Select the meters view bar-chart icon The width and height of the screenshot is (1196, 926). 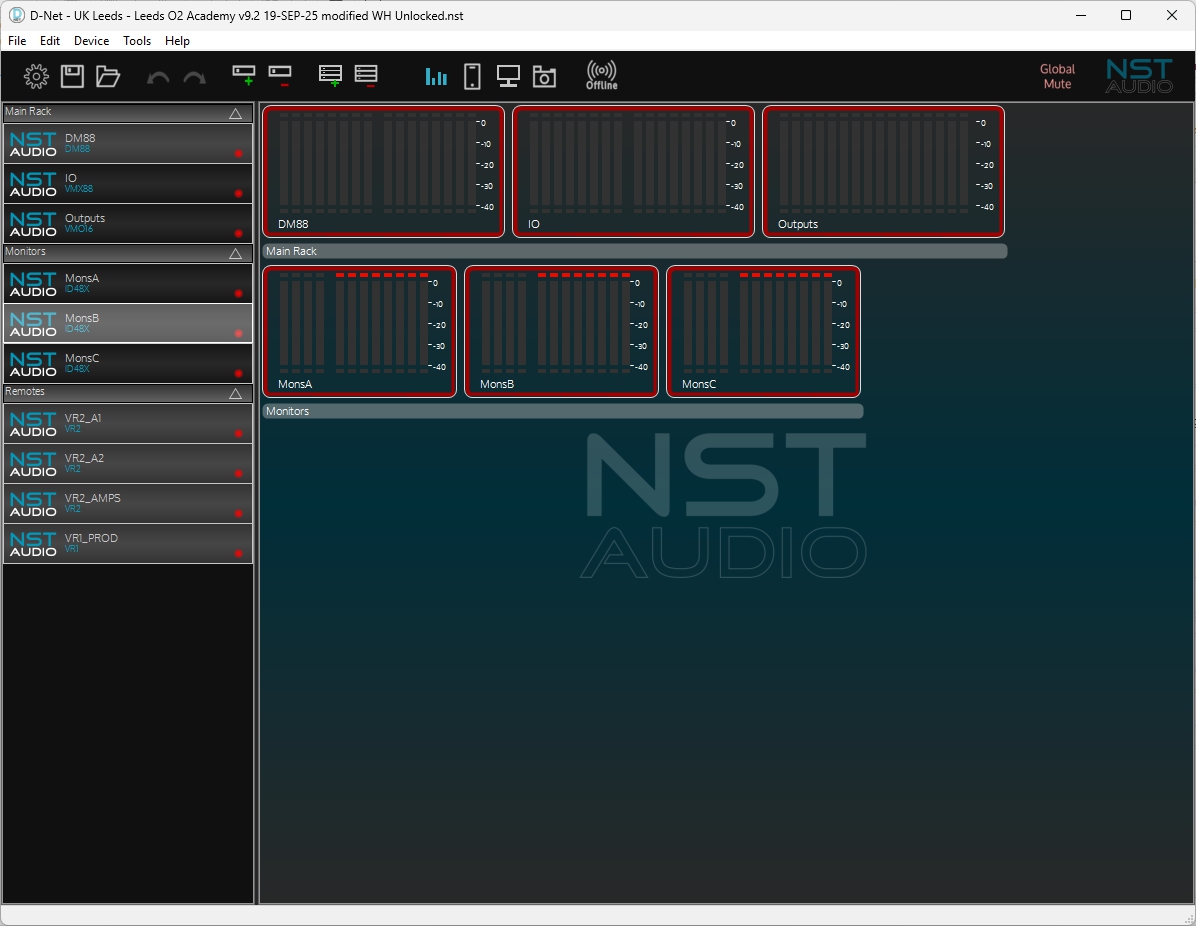(436, 77)
